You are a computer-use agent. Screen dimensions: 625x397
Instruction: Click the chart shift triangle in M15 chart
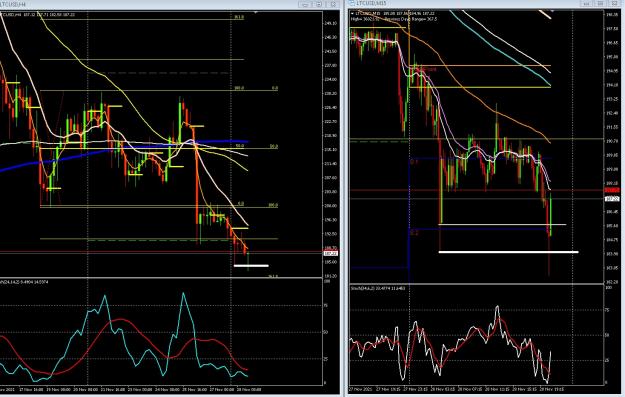[x=552, y=11]
